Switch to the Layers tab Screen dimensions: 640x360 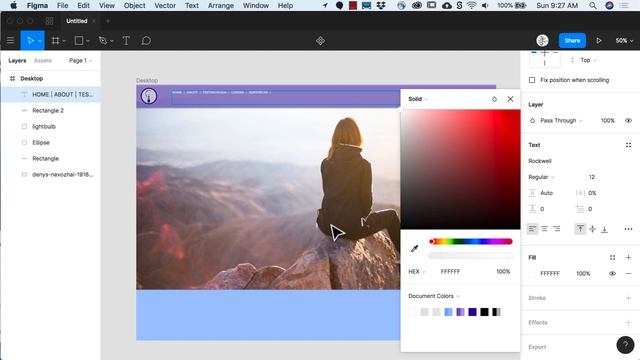pos(17,60)
